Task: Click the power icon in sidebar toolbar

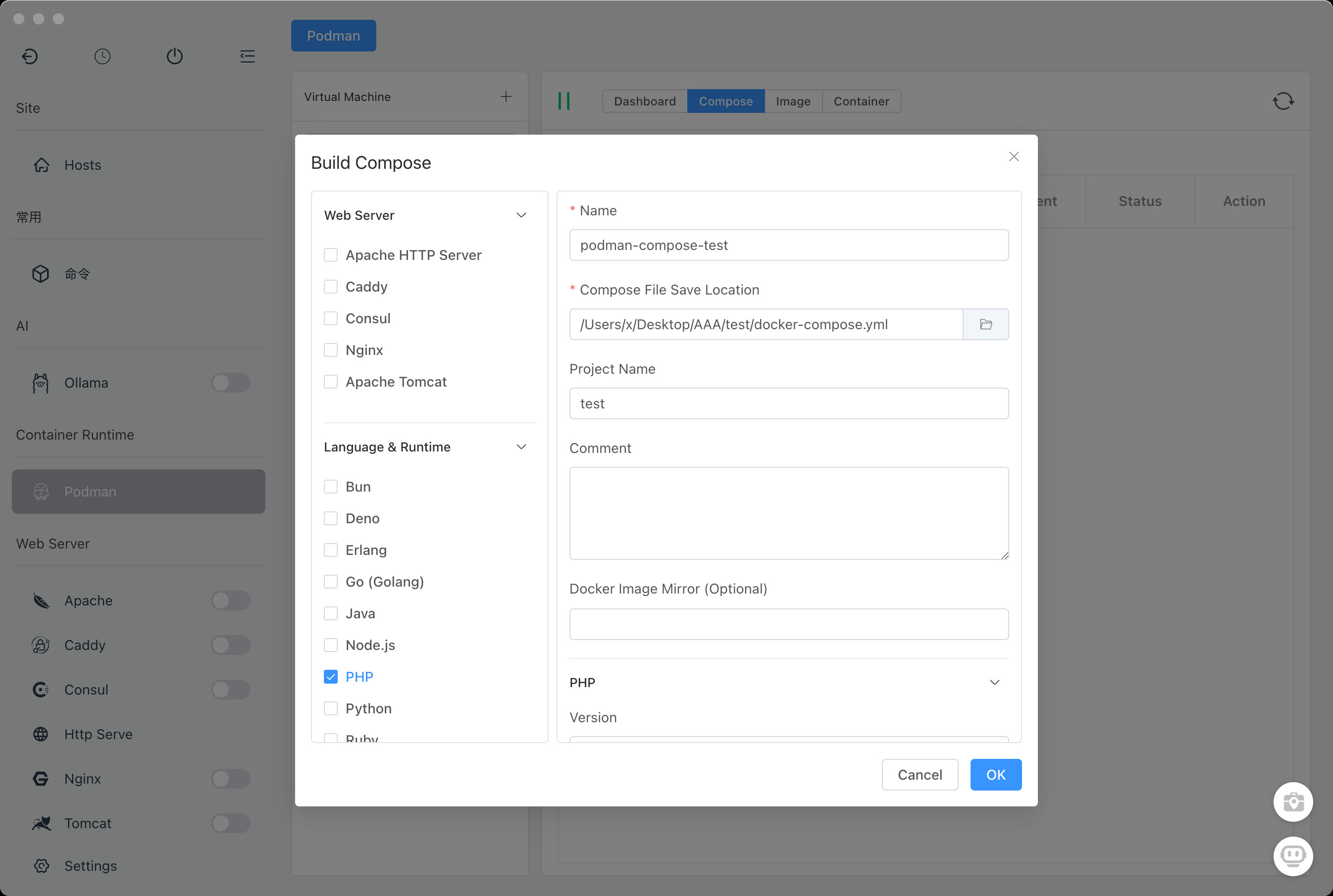Action: pos(174,56)
